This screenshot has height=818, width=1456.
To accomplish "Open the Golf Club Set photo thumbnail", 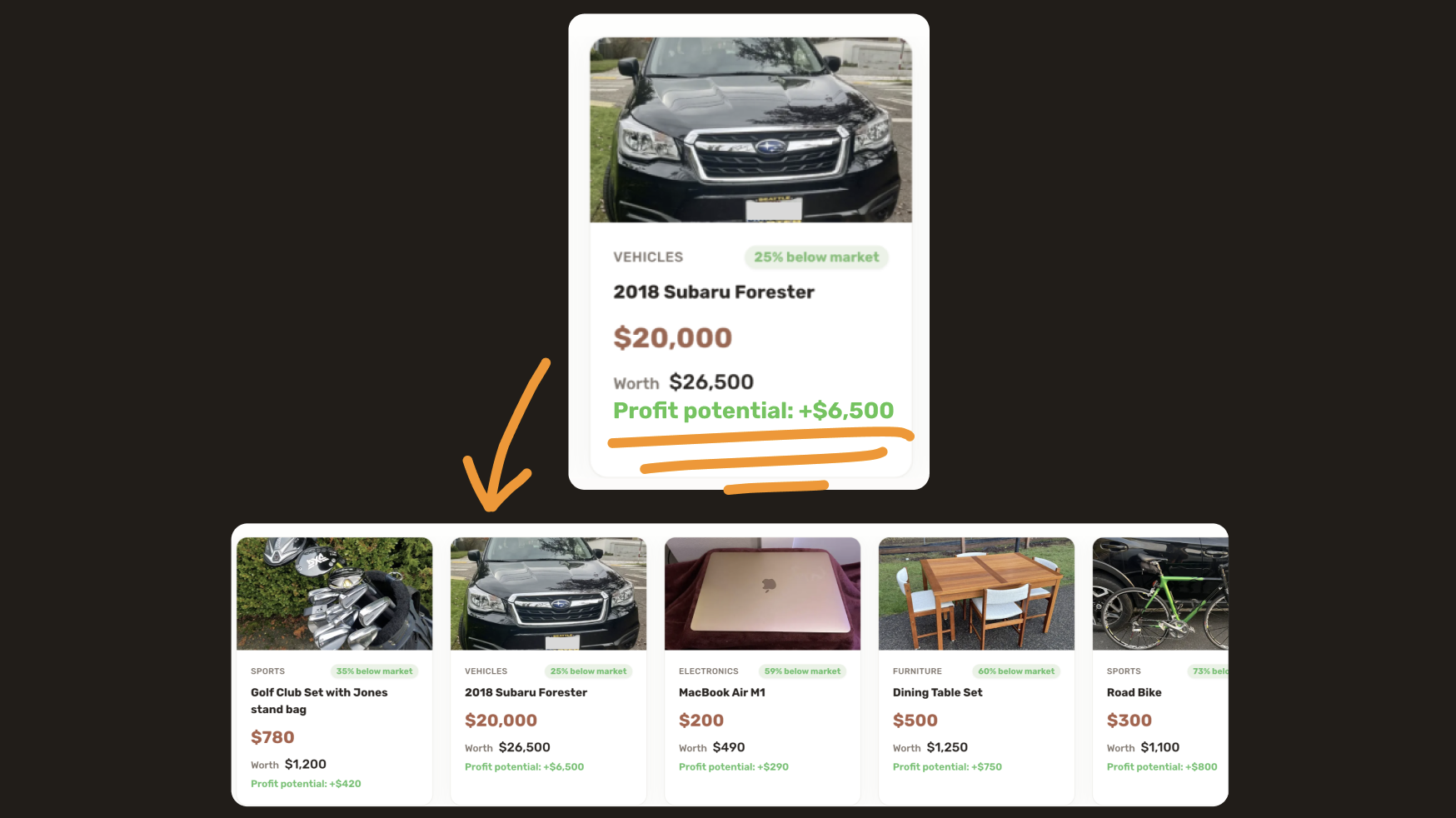I will [x=333, y=593].
